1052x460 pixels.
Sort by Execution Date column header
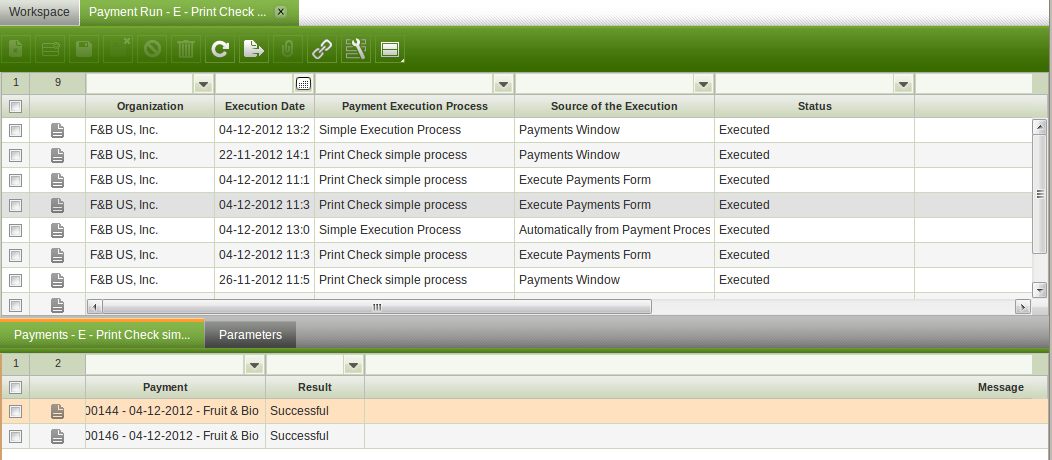(264, 106)
